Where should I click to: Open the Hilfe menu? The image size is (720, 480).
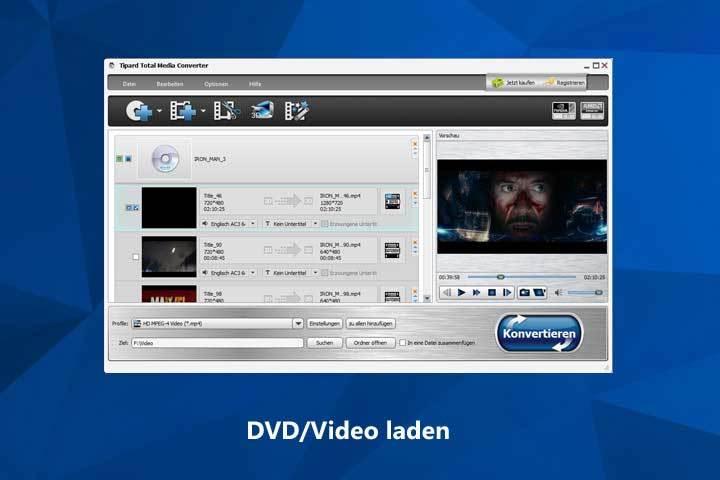255,84
